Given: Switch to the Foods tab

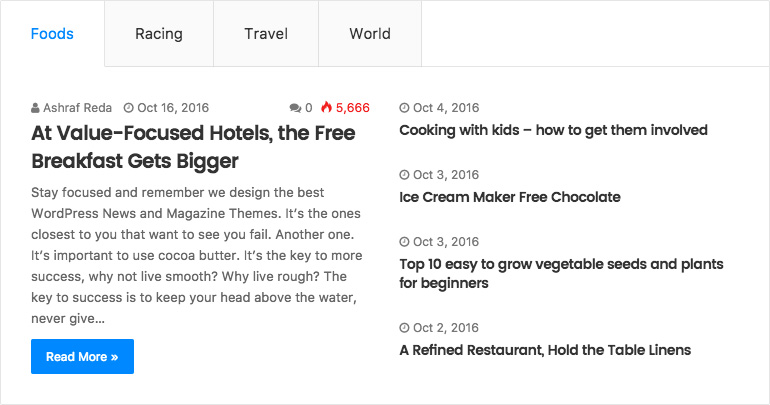Looking at the screenshot, I should pyautogui.click(x=52, y=34).
